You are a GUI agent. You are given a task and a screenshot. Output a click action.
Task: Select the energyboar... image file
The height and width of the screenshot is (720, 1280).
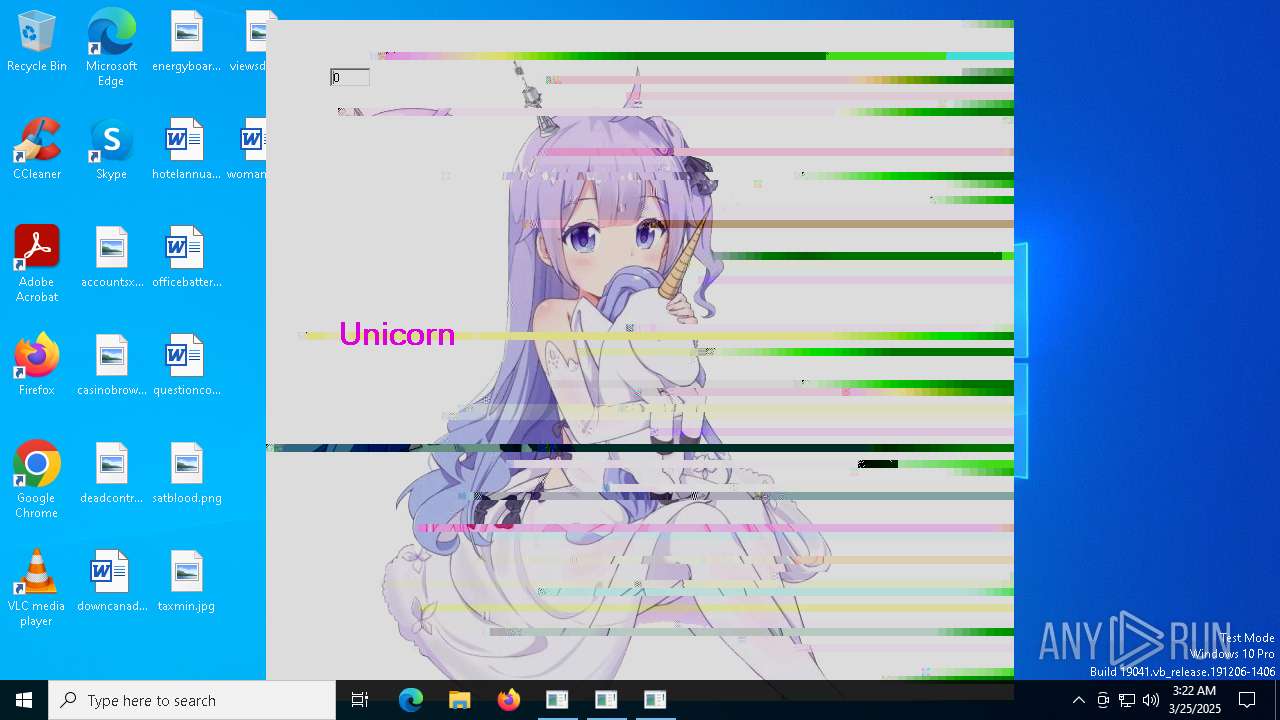186,42
